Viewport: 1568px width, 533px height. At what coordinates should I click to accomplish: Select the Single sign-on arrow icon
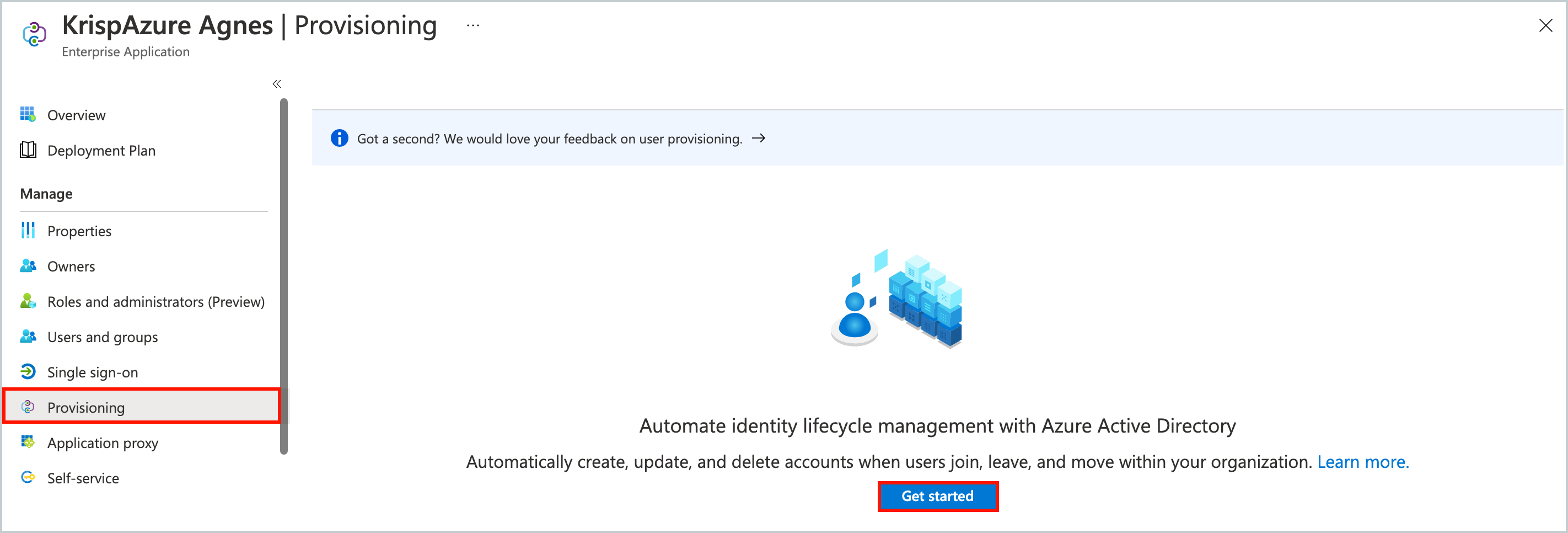pyautogui.click(x=28, y=371)
